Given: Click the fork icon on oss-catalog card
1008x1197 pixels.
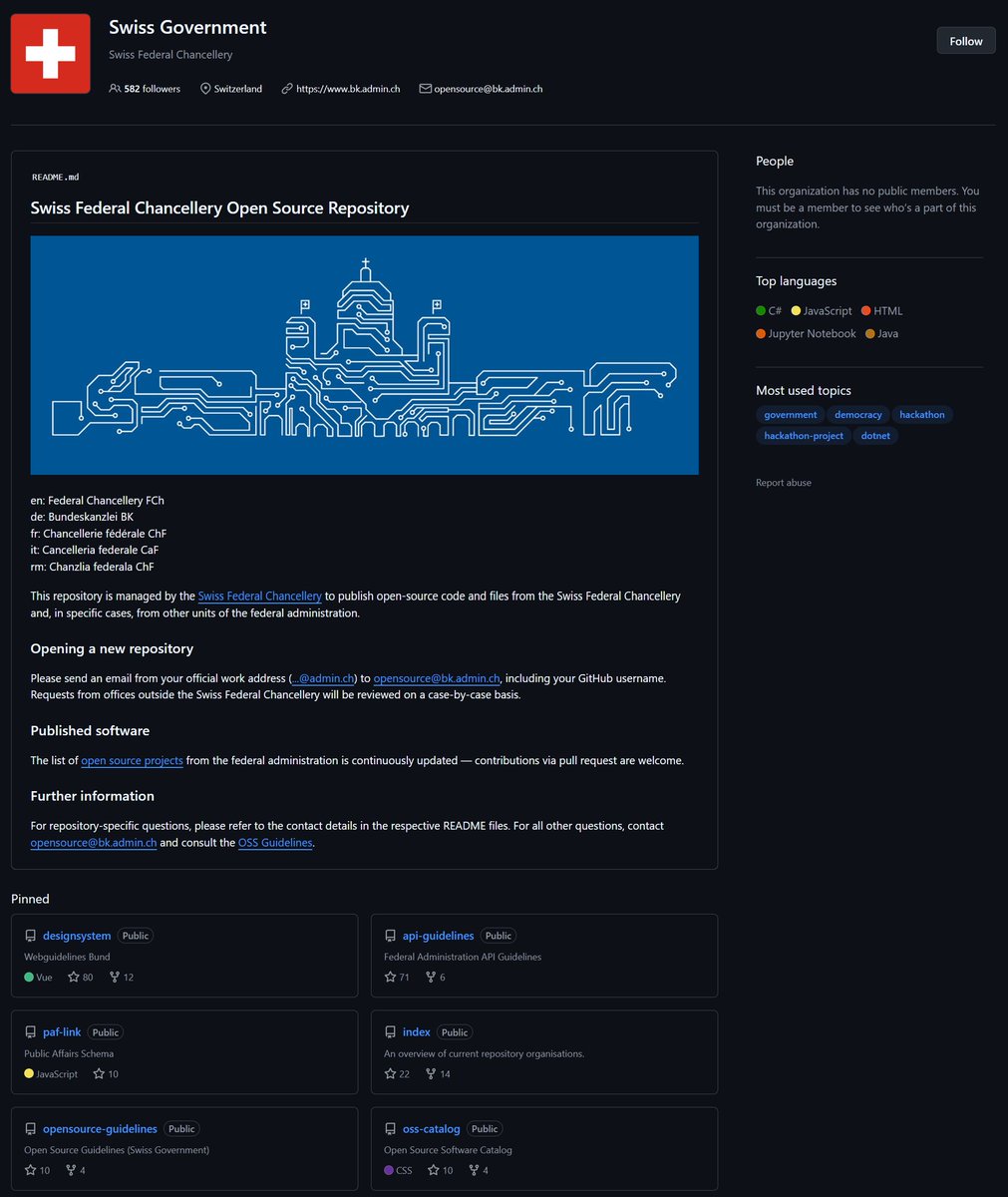Looking at the screenshot, I should (x=473, y=1171).
